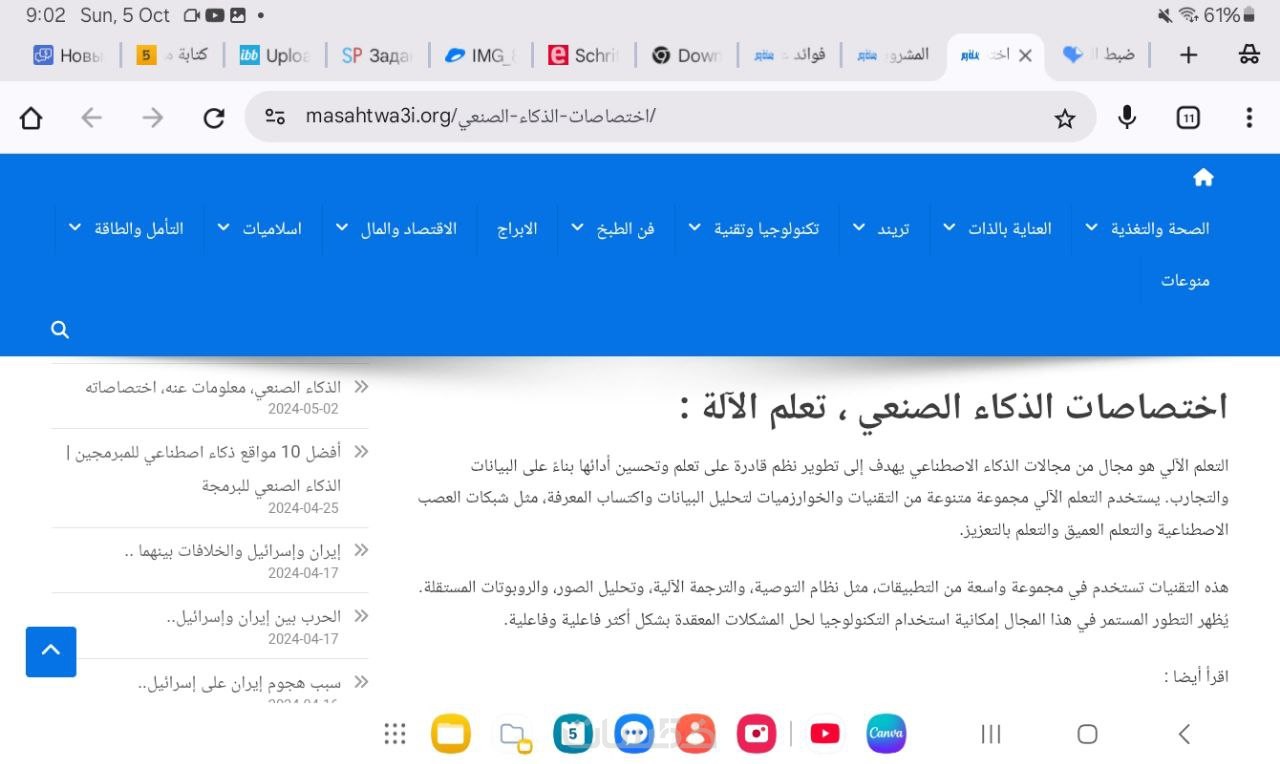1280x764 pixels.
Task: Open the app drawer grid icon
Action: click(x=395, y=734)
